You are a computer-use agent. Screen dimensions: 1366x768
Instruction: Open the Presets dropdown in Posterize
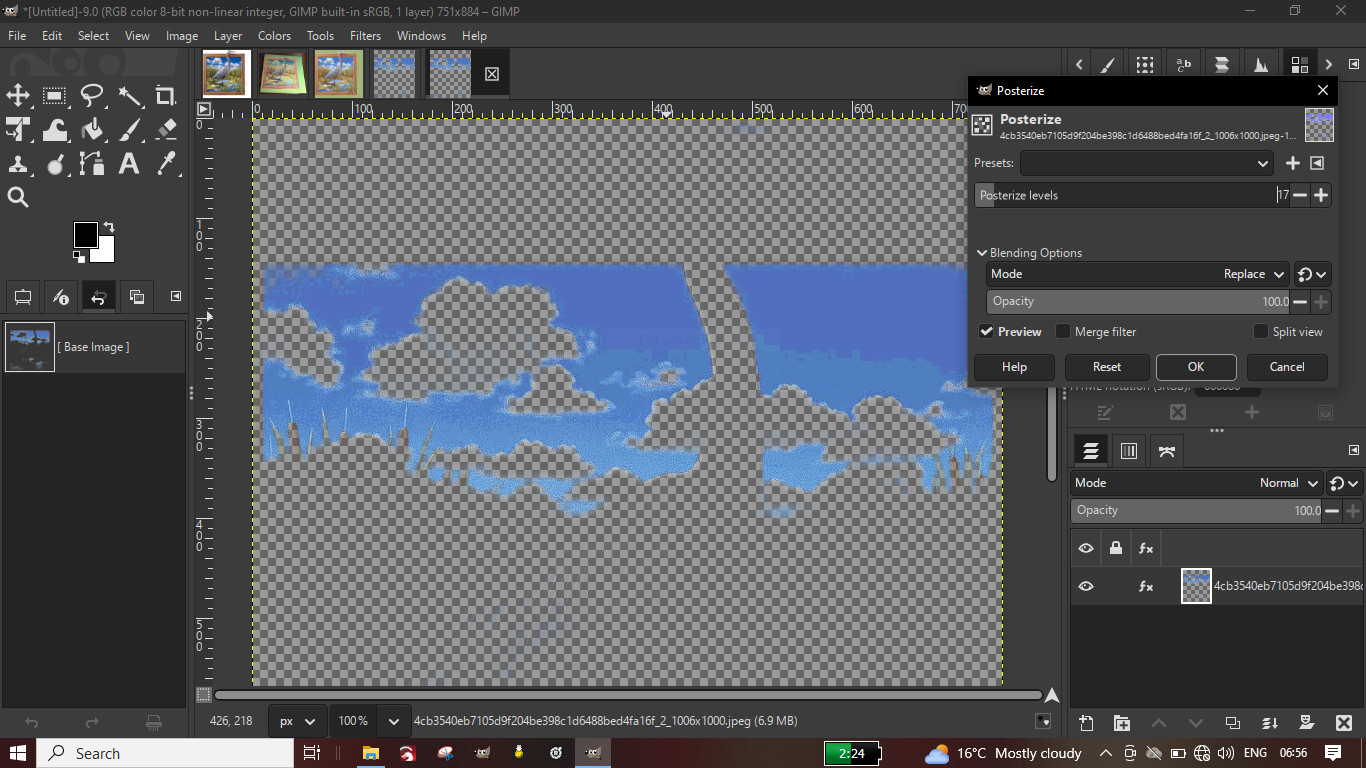pos(1147,163)
